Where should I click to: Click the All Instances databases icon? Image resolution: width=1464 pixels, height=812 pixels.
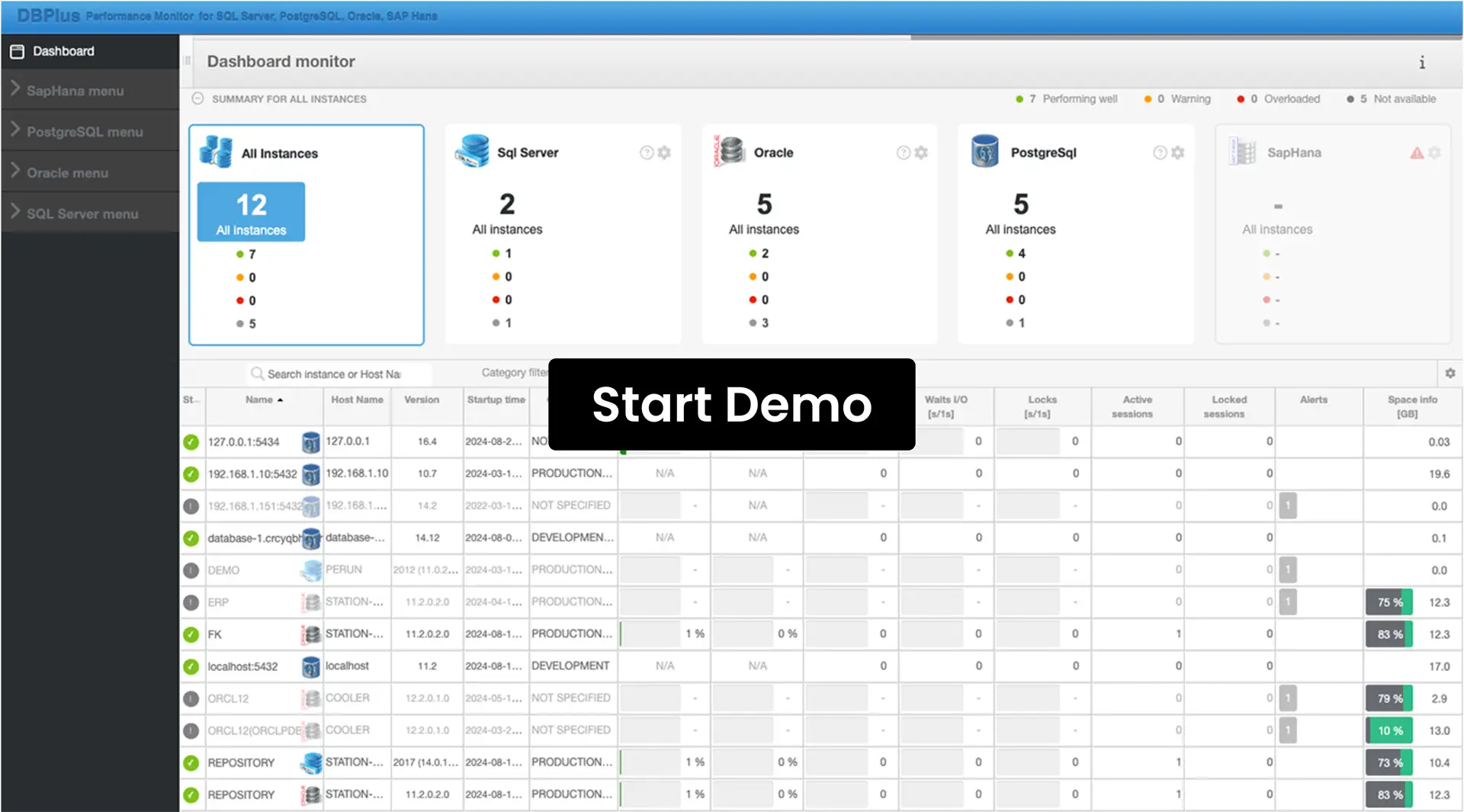(x=216, y=152)
